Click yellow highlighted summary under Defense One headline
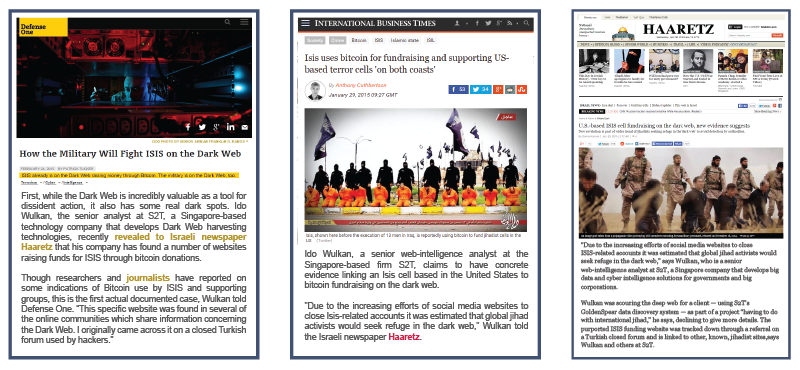Viewport: 800px width, 370px height. (x=130, y=175)
